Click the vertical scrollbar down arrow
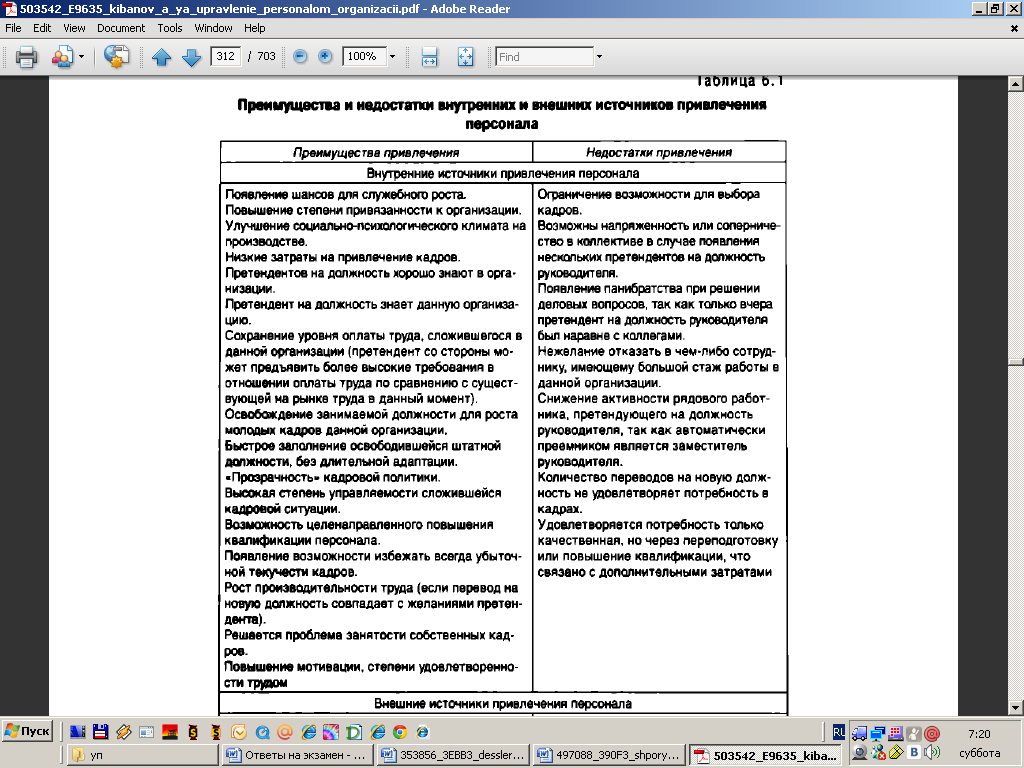This screenshot has width=1024, height=768. point(1016,707)
